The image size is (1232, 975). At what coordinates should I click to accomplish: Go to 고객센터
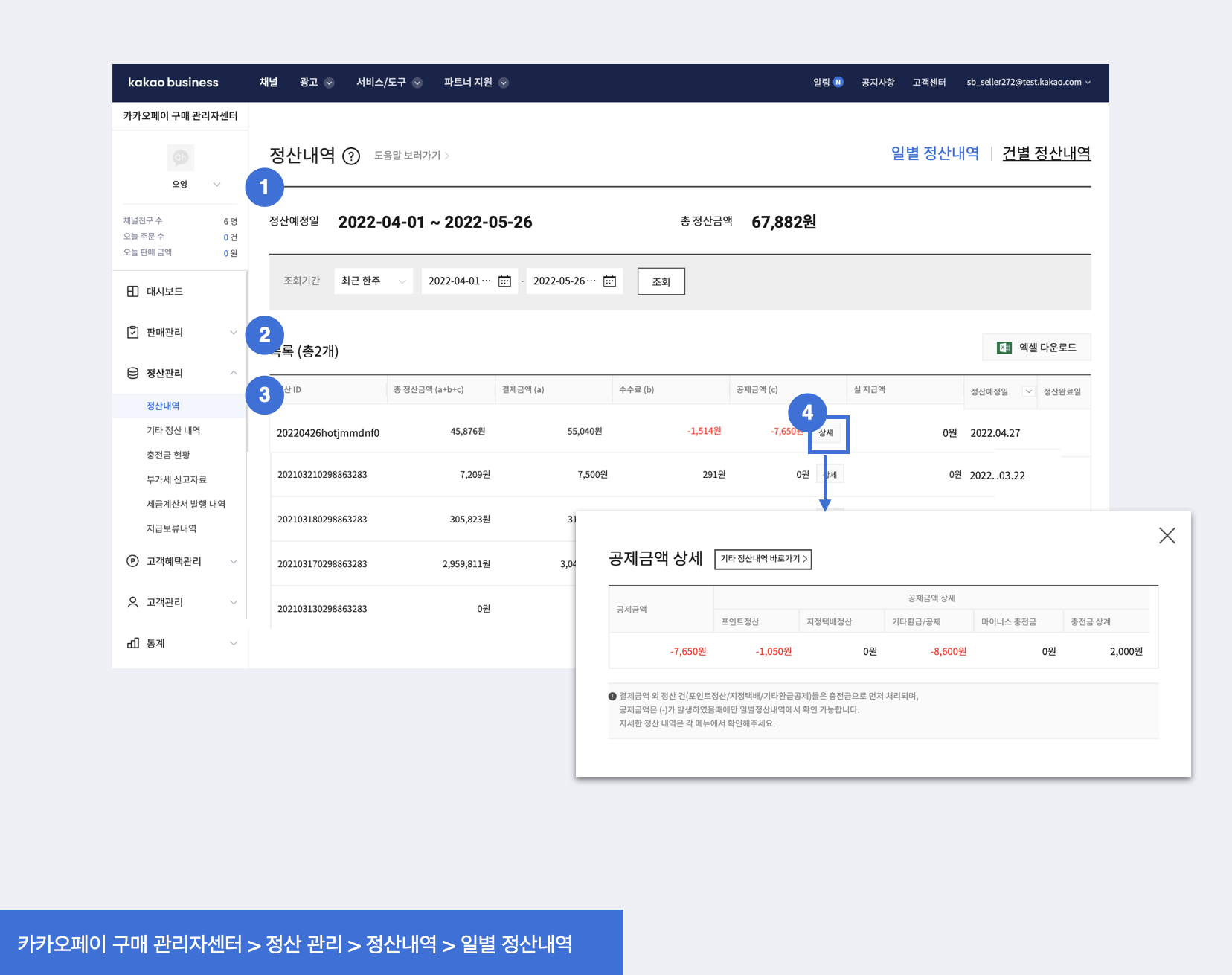click(929, 83)
